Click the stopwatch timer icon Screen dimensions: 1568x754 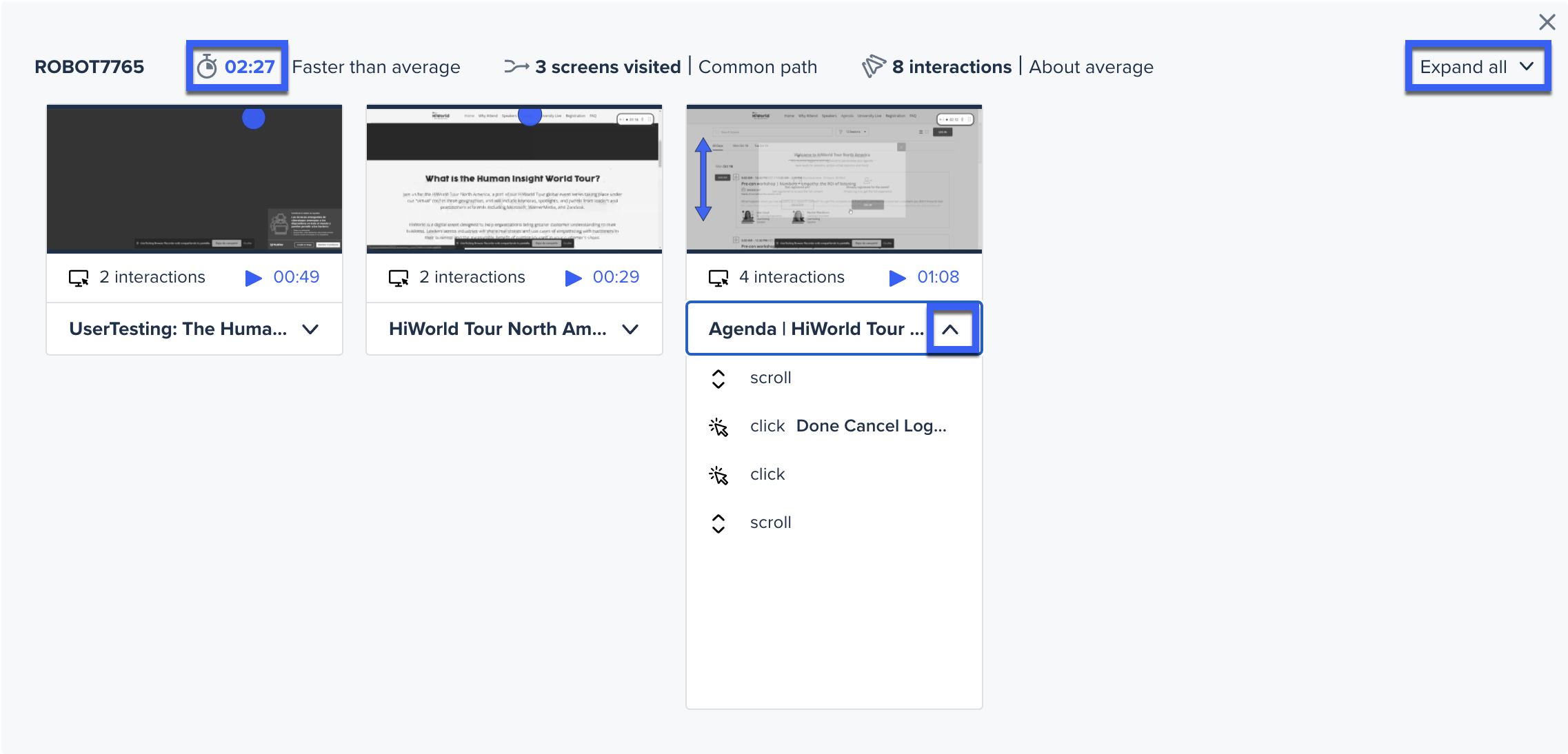pyautogui.click(x=207, y=67)
